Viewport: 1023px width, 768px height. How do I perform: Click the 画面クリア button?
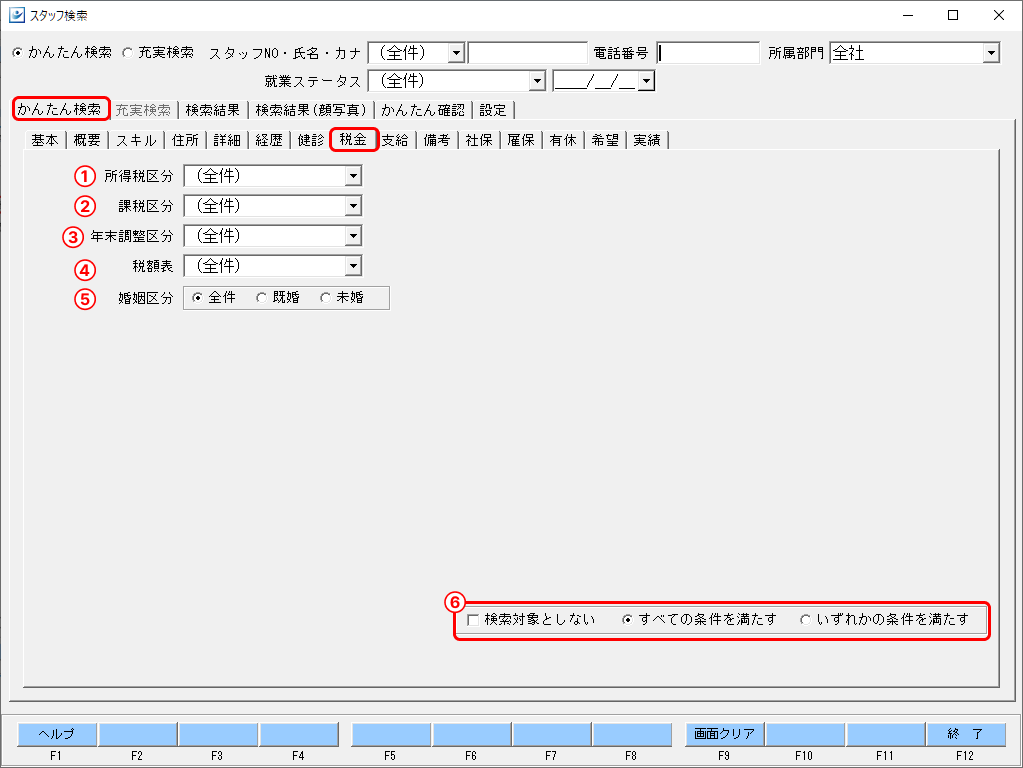724,734
